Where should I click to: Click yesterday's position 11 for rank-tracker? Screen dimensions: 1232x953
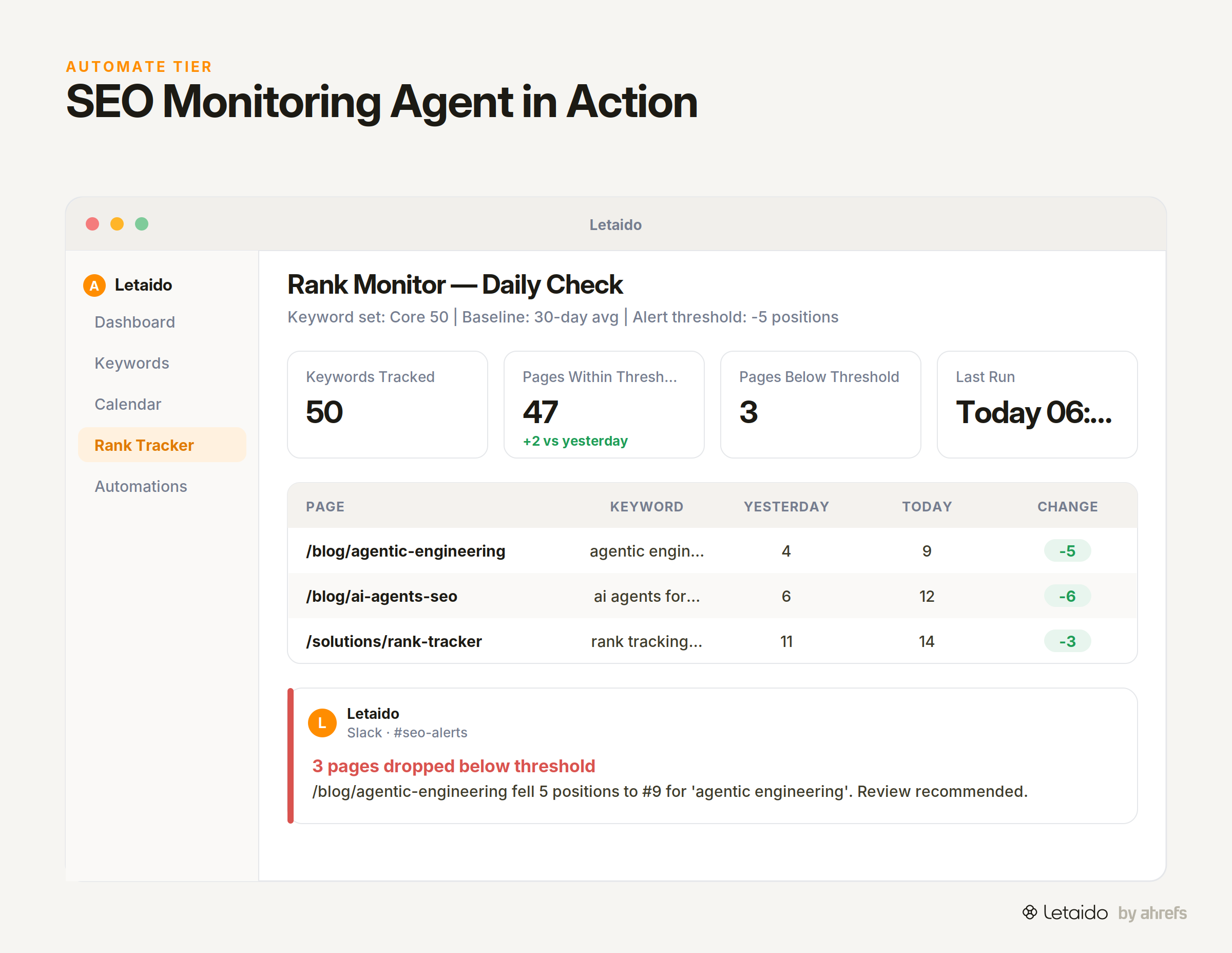pos(786,641)
